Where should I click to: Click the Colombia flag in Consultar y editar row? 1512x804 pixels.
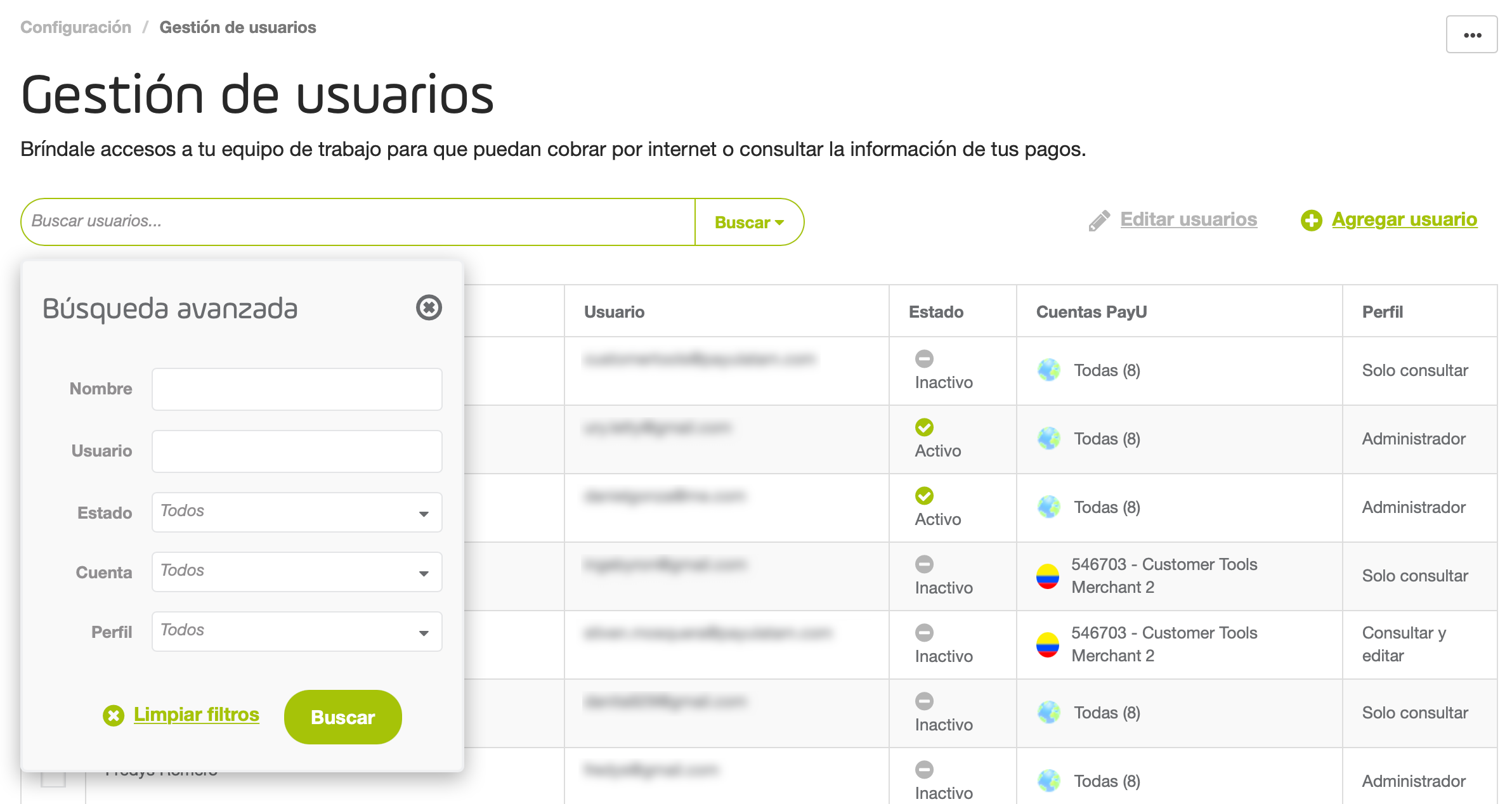[x=1048, y=644]
